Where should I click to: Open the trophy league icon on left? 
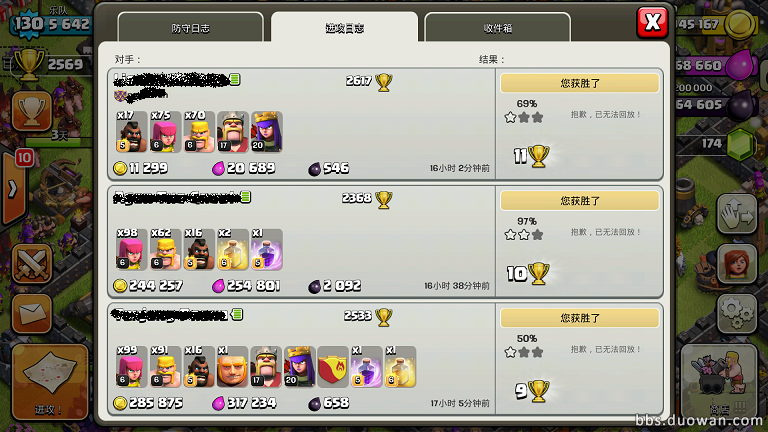pos(32,111)
